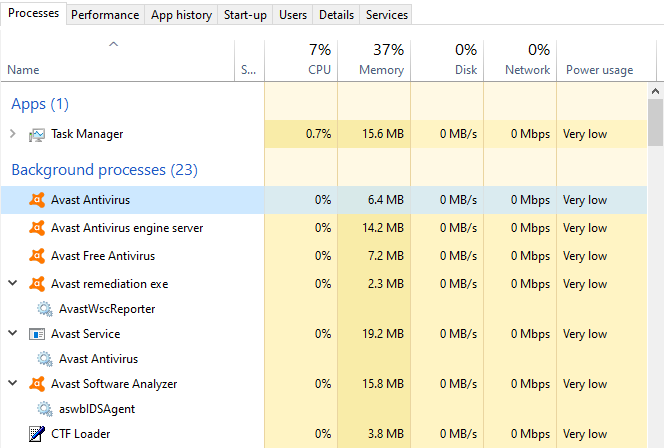This screenshot has height=448, width=664.
Task: Click the aswbIDSAgent gear icon
Action: pos(45,409)
